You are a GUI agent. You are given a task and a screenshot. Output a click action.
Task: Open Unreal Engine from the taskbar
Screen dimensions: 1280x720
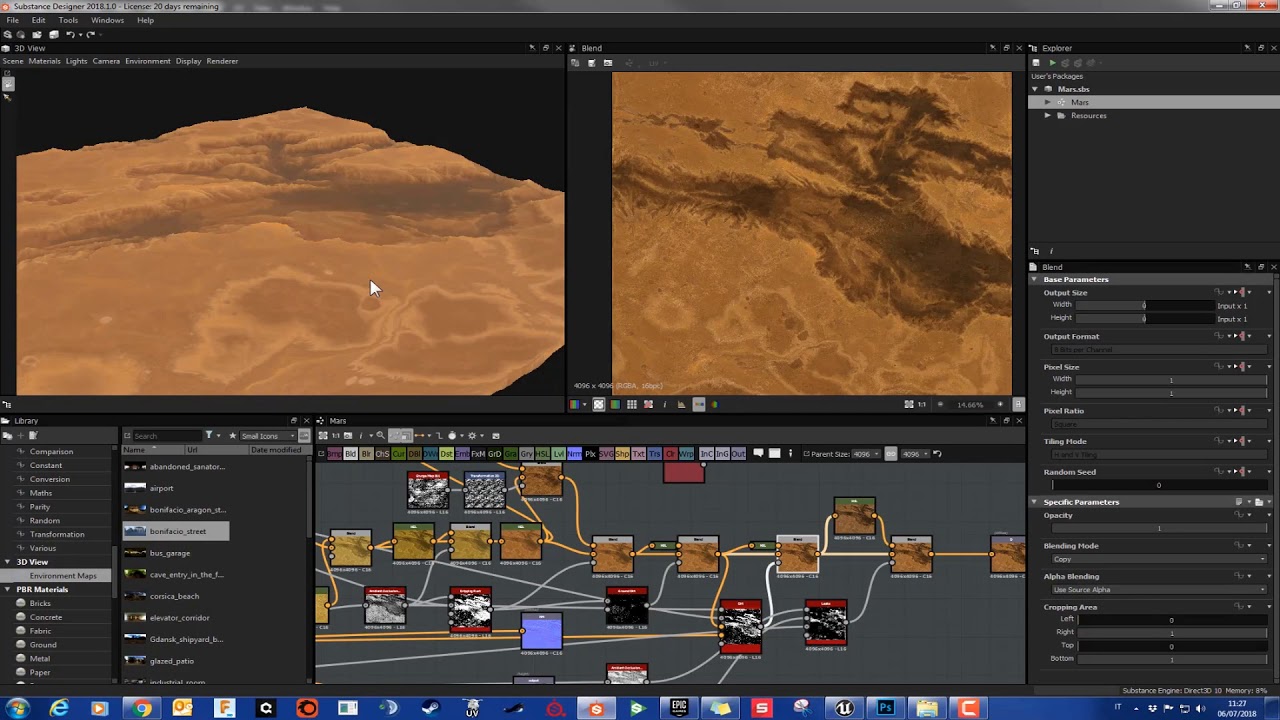(844, 709)
